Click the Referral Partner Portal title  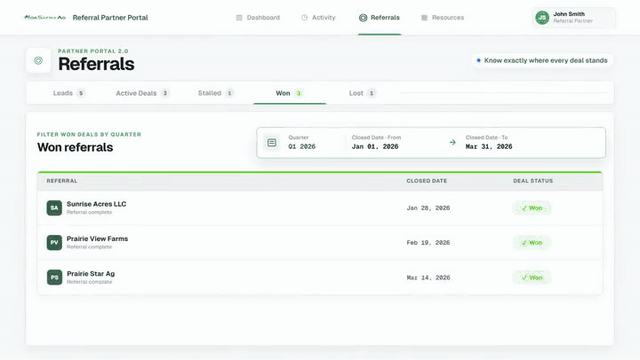[110, 18]
